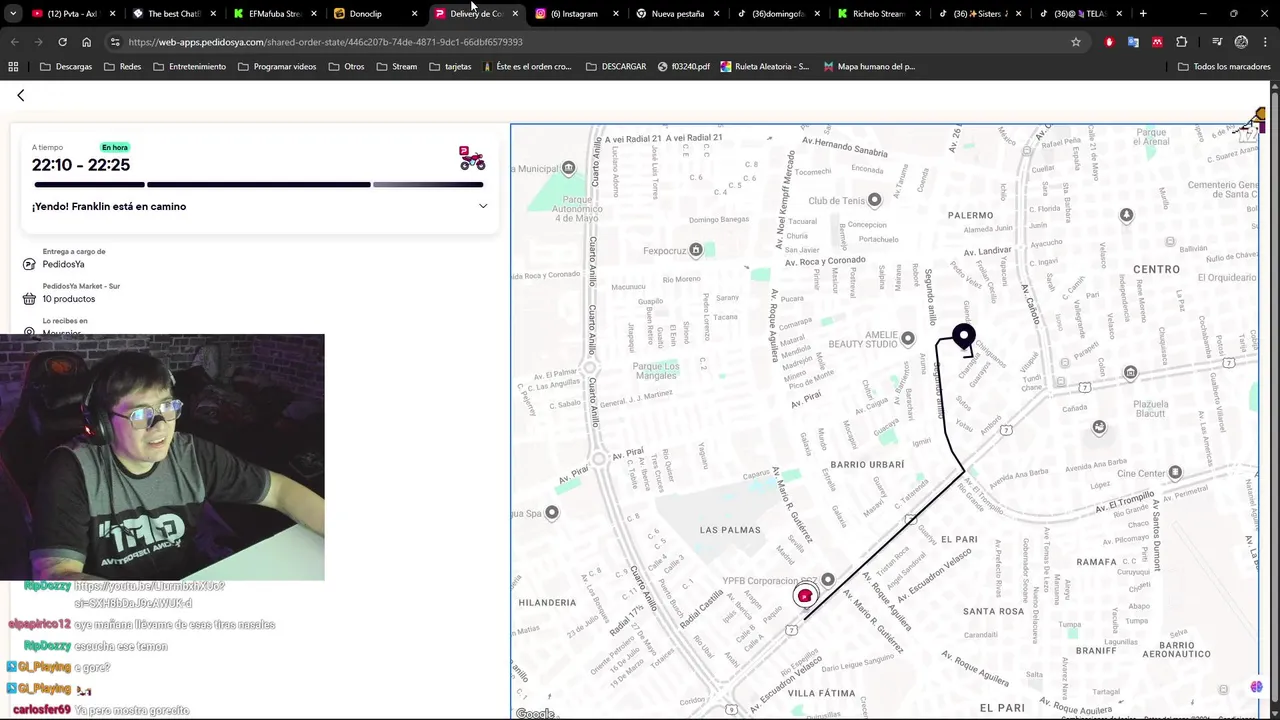Image resolution: width=1280 pixels, height=720 pixels.
Task: Open the DESCARGAR bookmark folder
Action: tap(616, 67)
